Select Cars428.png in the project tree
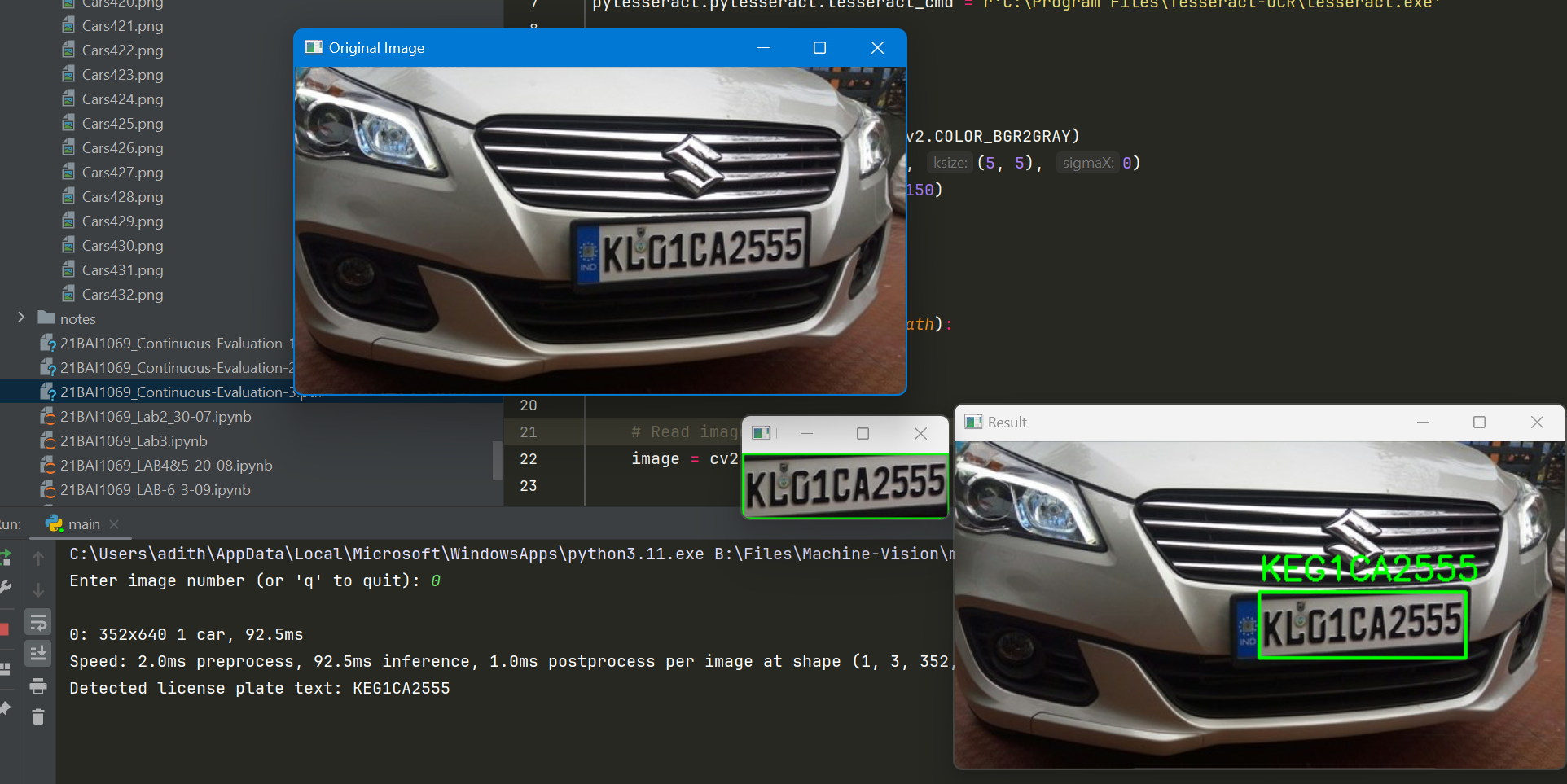The width and height of the screenshot is (1567, 784). 122,197
